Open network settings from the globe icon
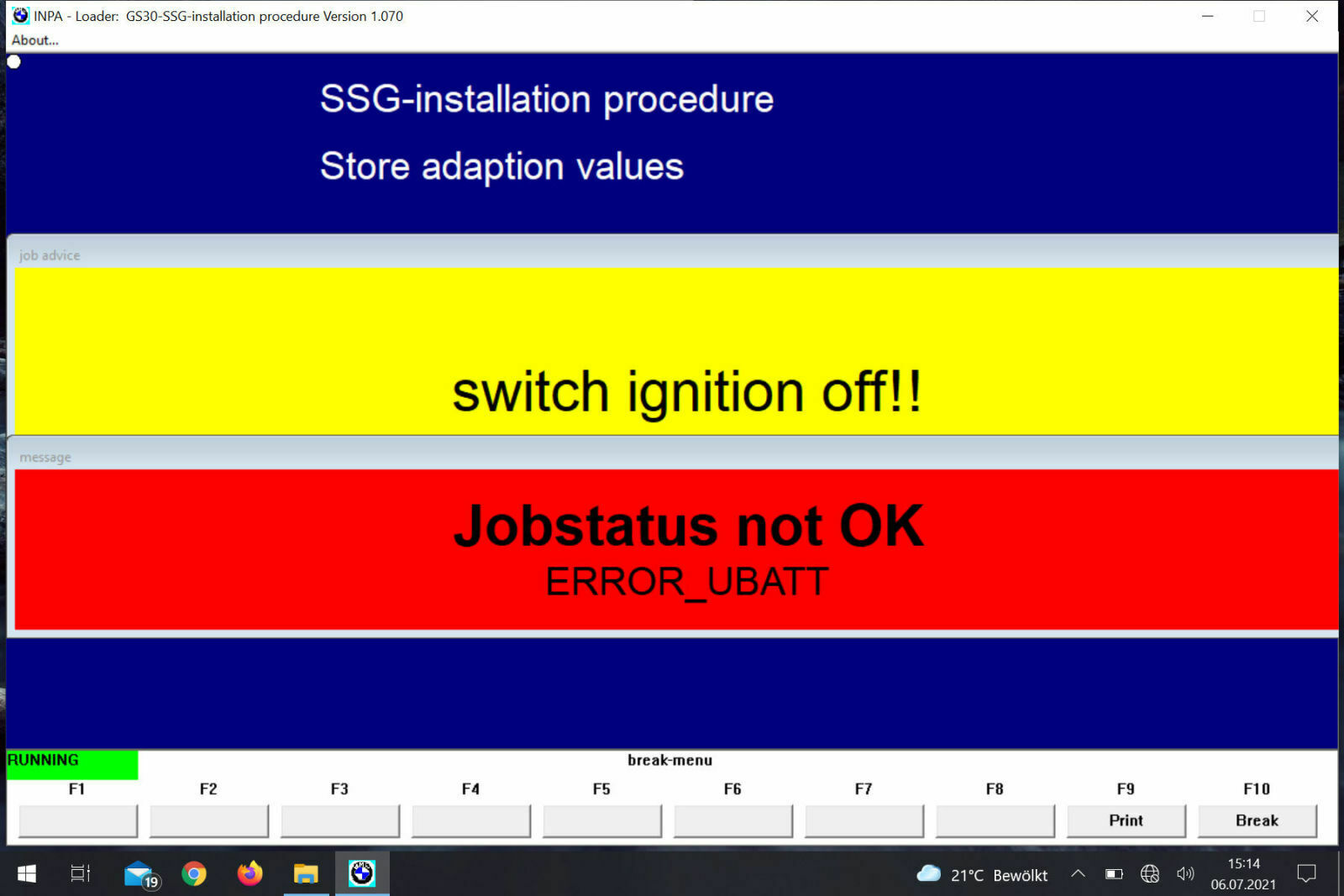The image size is (1344, 896). pos(1150,874)
